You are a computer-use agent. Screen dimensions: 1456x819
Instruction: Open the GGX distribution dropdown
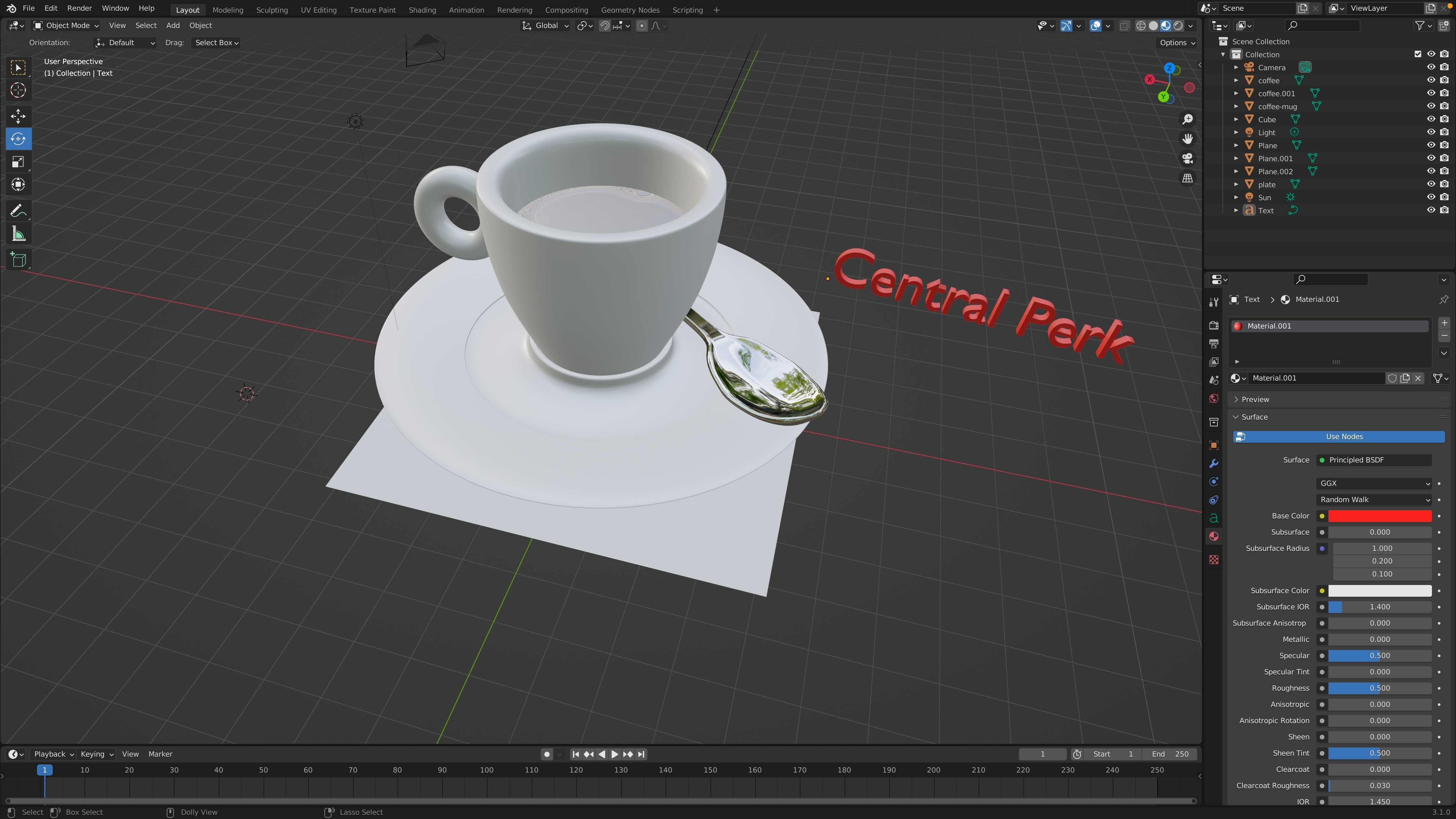[1374, 483]
